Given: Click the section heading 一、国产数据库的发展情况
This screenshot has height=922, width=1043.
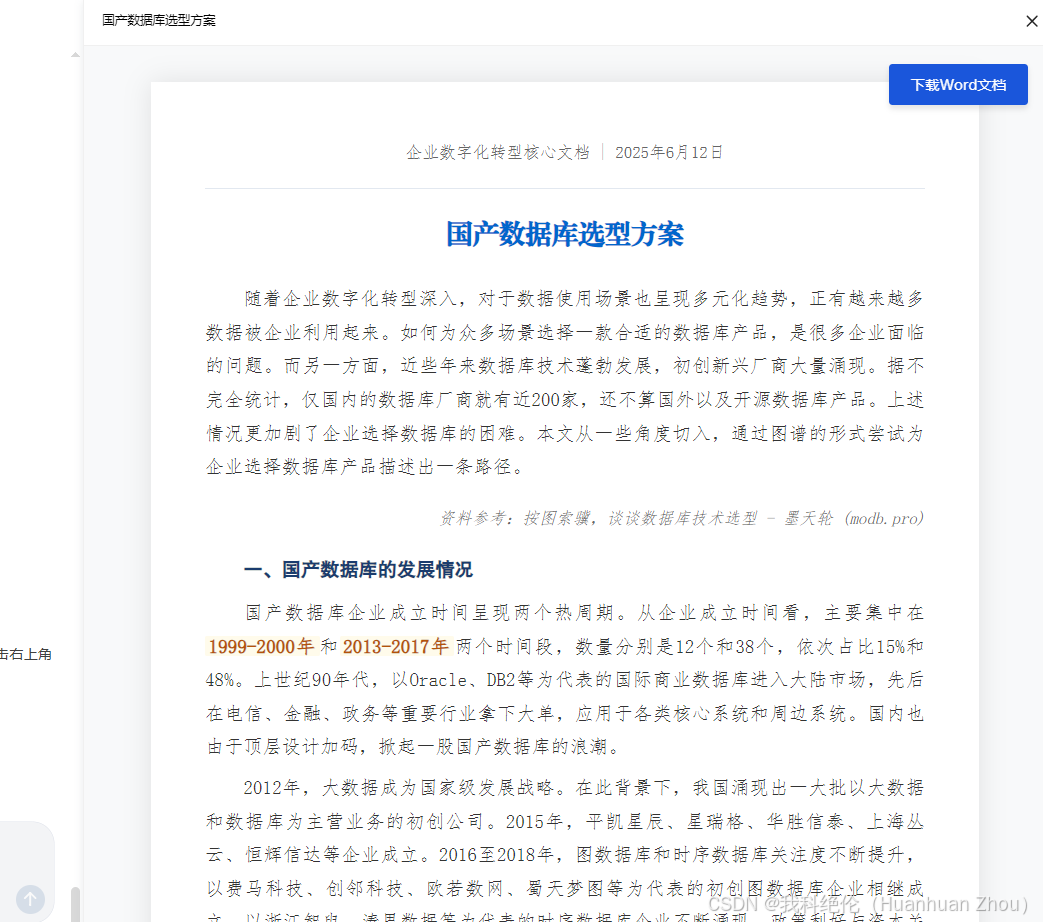Looking at the screenshot, I should [x=359, y=569].
